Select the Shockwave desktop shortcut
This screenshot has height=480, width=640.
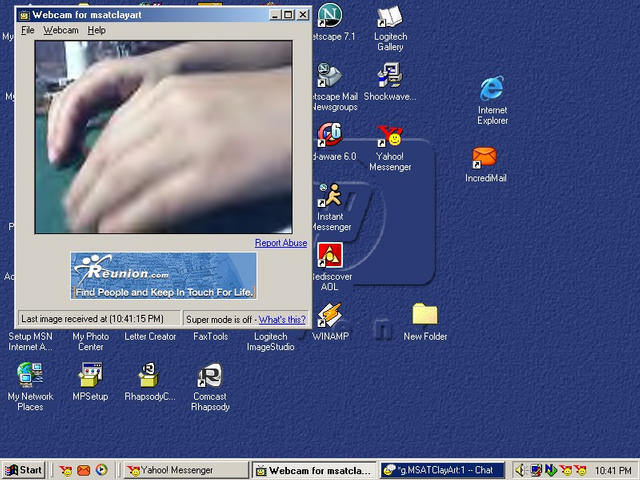pos(390,75)
